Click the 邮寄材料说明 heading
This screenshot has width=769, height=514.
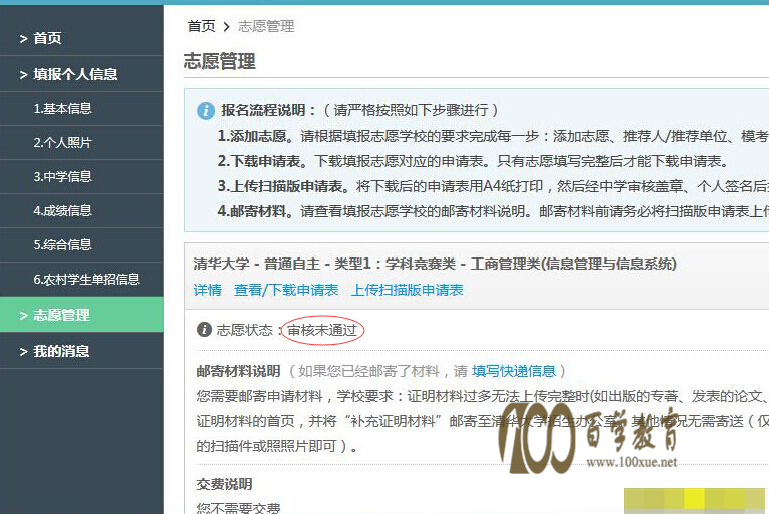tap(238, 371)
